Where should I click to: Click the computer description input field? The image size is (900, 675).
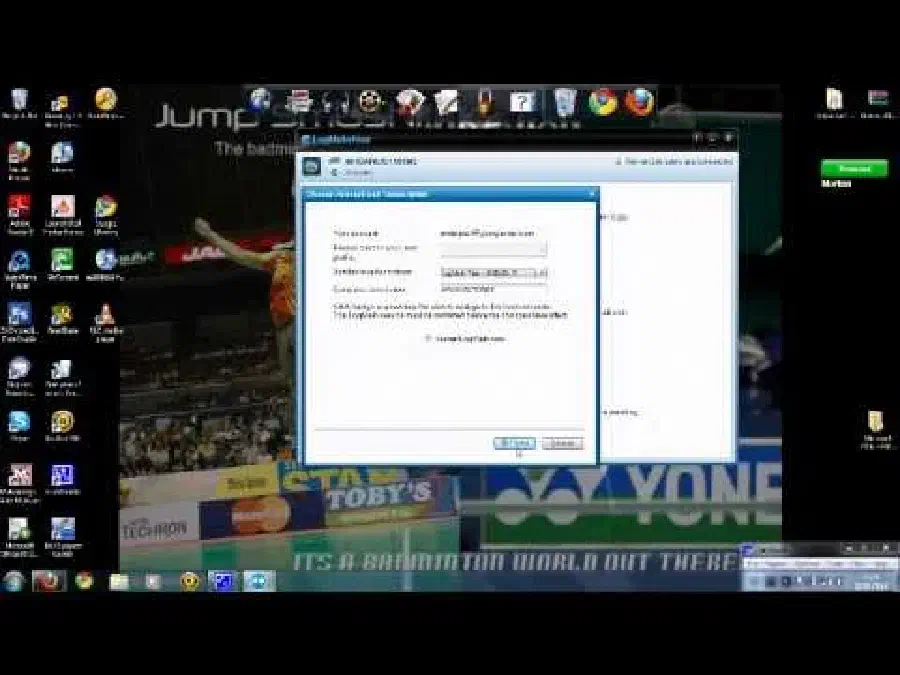coord(494,289)
